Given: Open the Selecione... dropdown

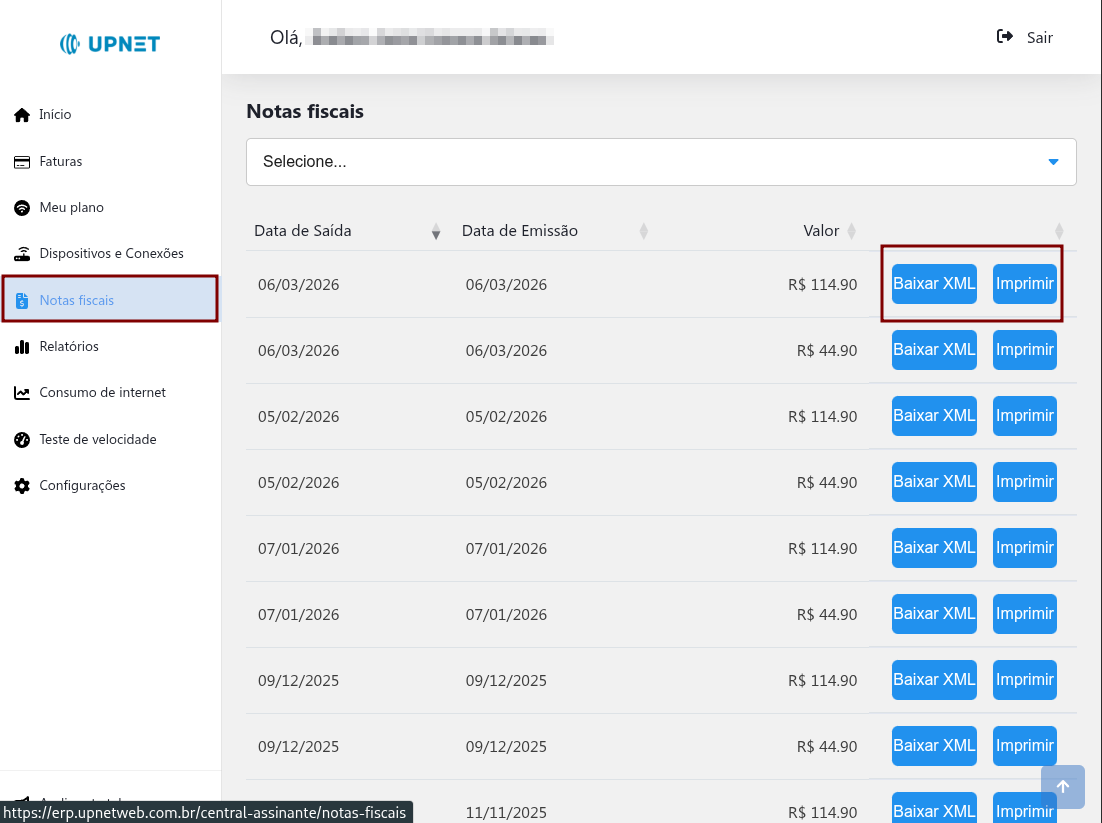Looking at the screenshot, I should pos(661,162).
